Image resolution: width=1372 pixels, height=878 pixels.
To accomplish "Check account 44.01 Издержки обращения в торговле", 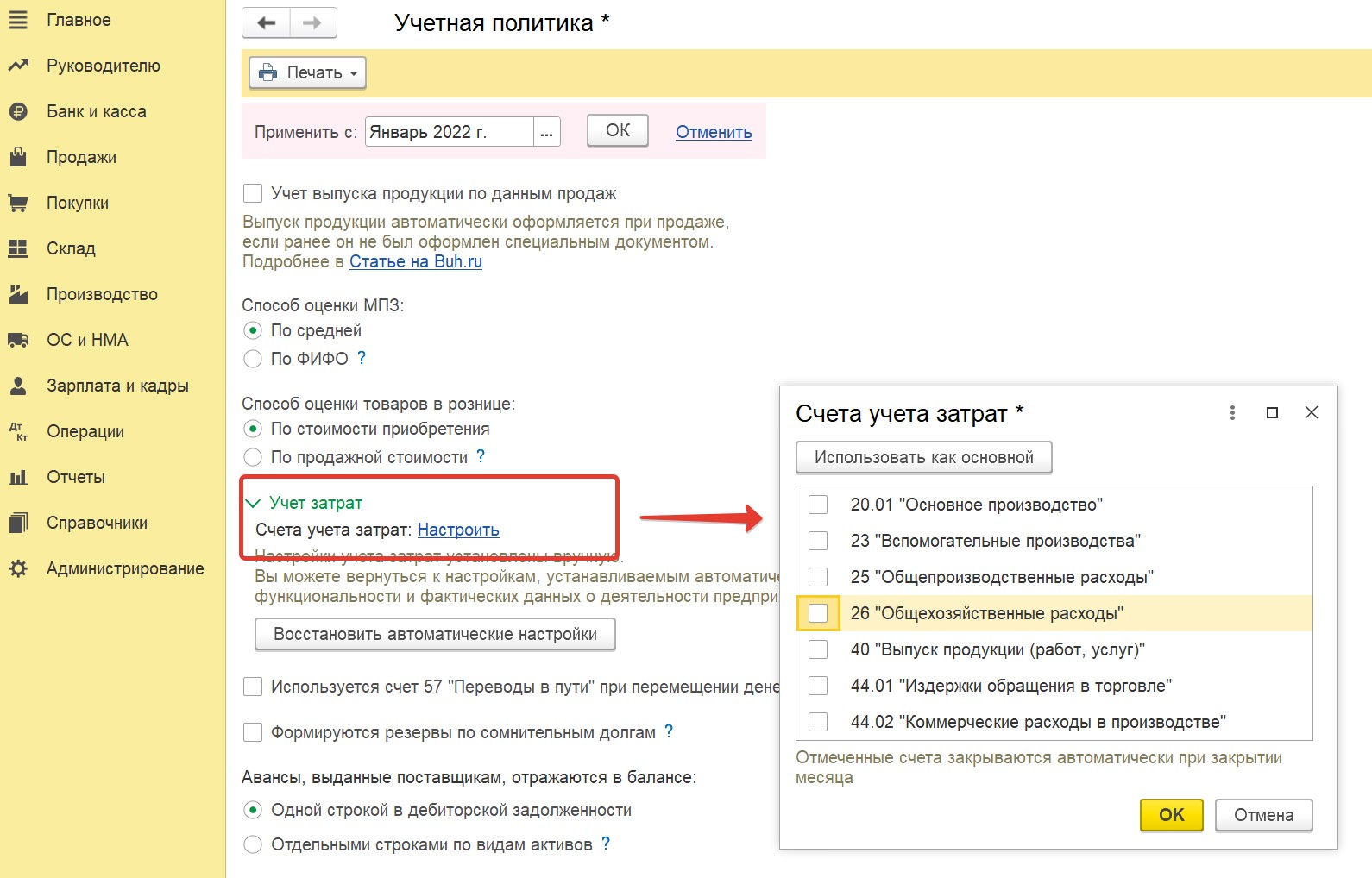I will (x=818, y=686).
